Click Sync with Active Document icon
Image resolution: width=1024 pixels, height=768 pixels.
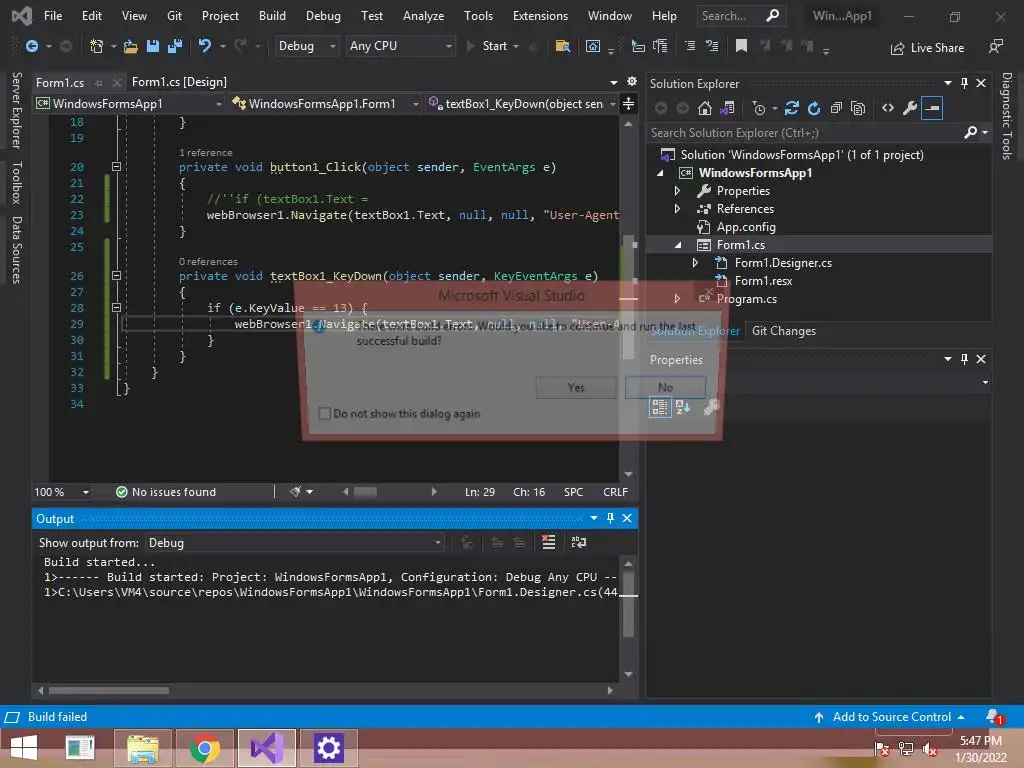click(792, 108)
